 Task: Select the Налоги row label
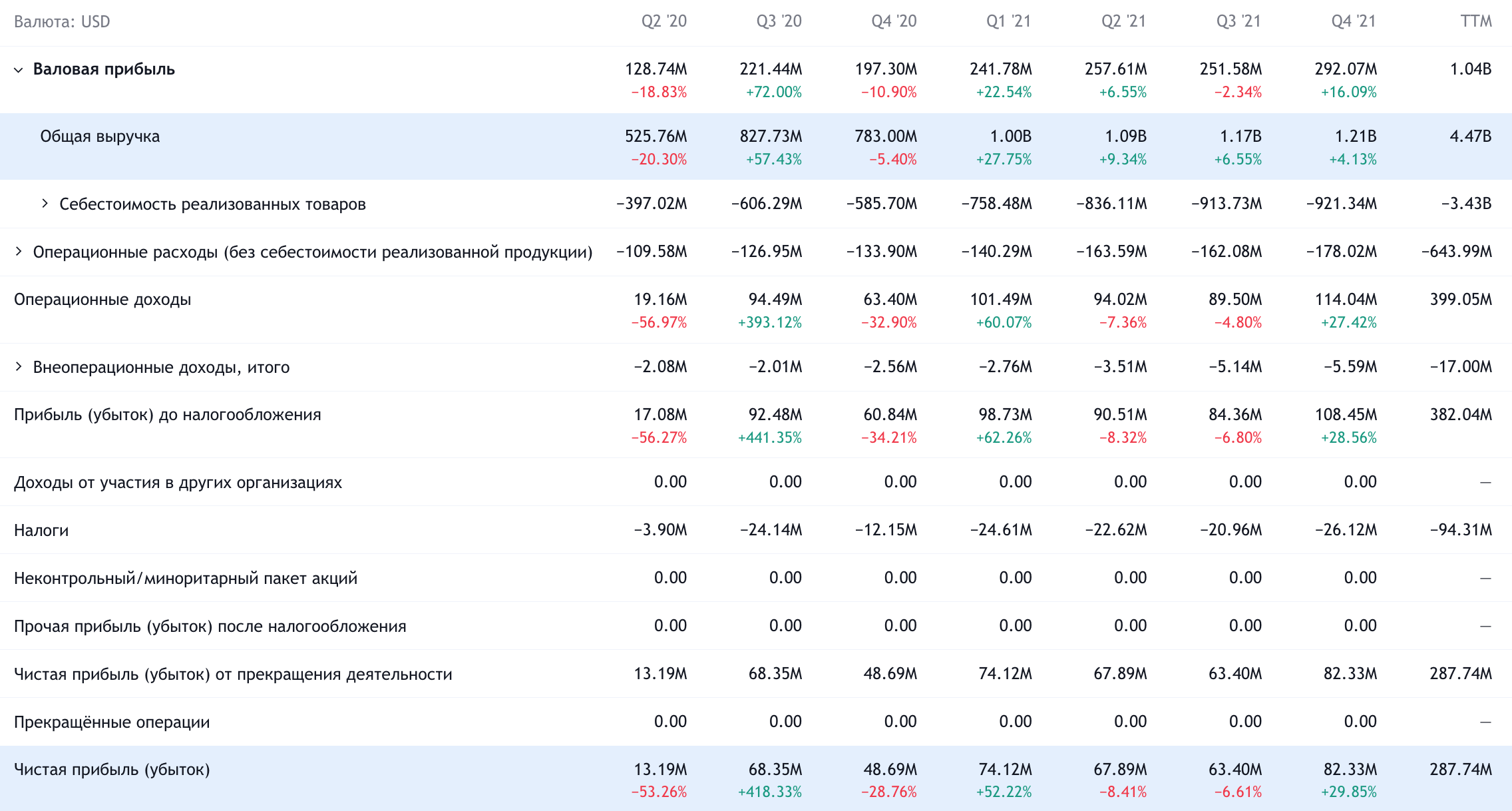tap(41, 531)
